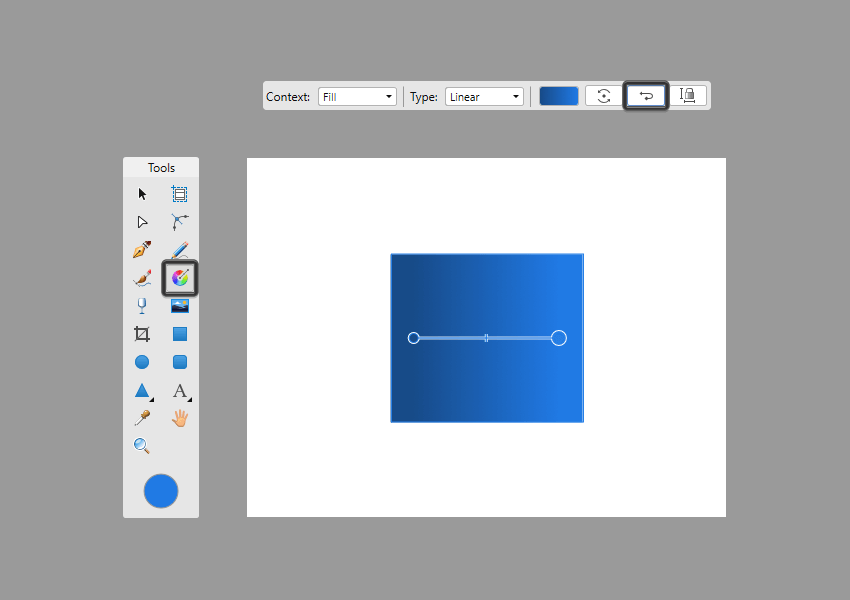Pick the Pencil tool
Image resolution: width=850 pixels, height=600 pixels.
coord(179,250)
